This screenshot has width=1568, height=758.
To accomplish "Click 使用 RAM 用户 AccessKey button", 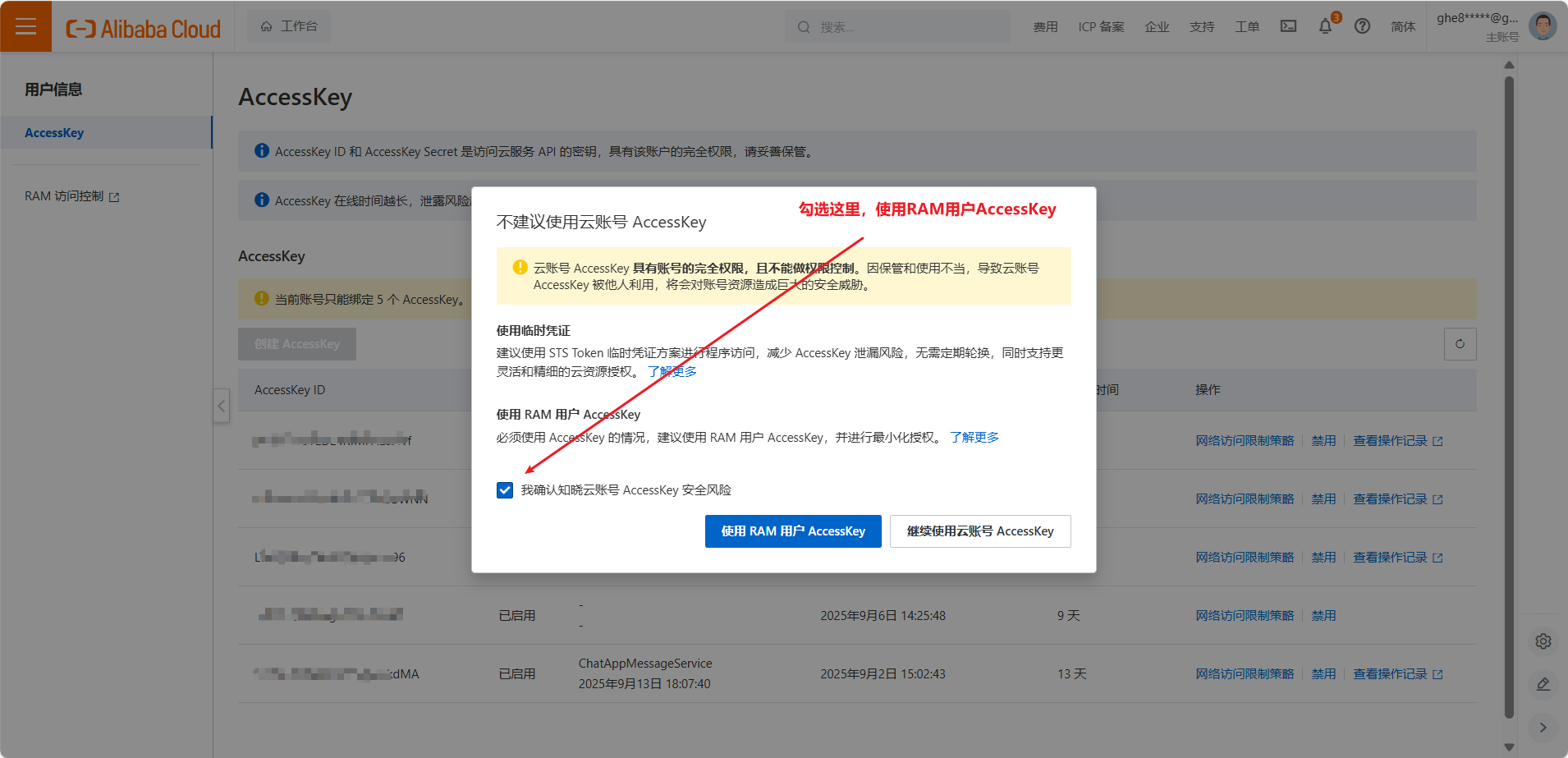I will [792, 531].
